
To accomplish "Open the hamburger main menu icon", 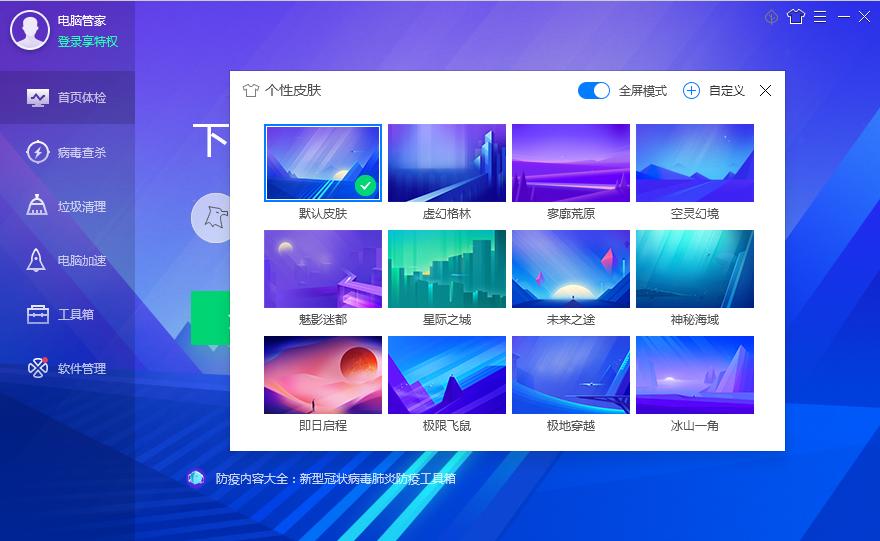I will (x=820, y=17).
